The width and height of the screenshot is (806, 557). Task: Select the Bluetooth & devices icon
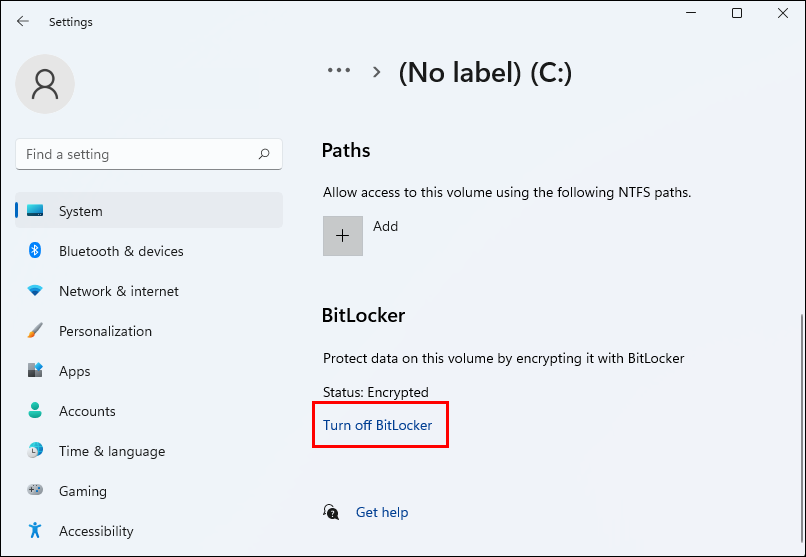coord(35,251)
